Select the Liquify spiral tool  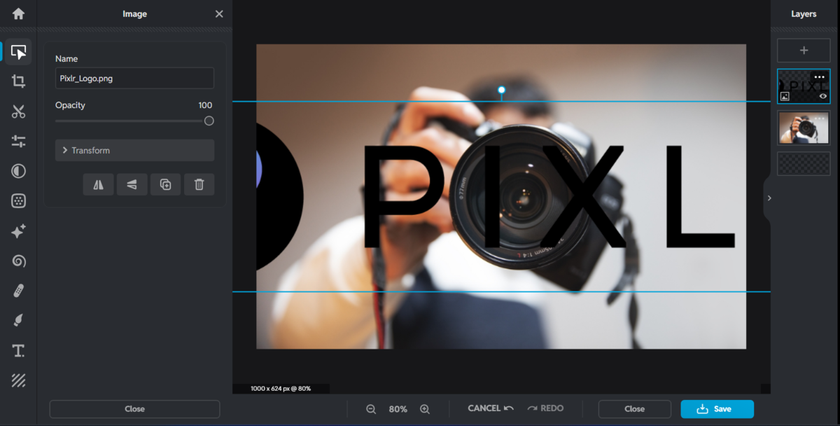18,261
